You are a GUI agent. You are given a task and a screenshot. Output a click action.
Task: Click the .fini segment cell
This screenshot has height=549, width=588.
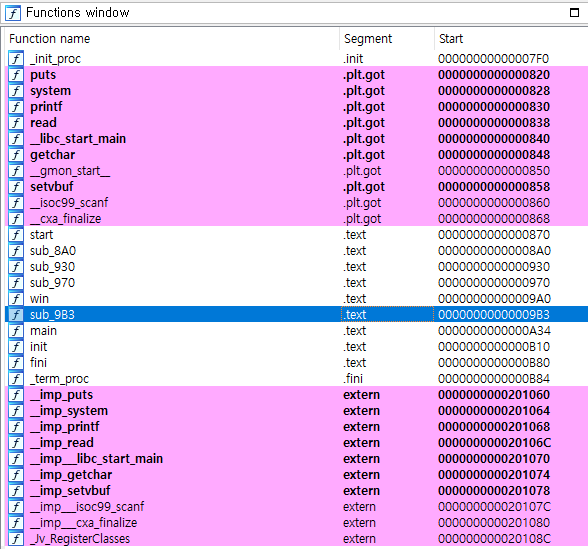pyautogui.click(x=353, y=379)
